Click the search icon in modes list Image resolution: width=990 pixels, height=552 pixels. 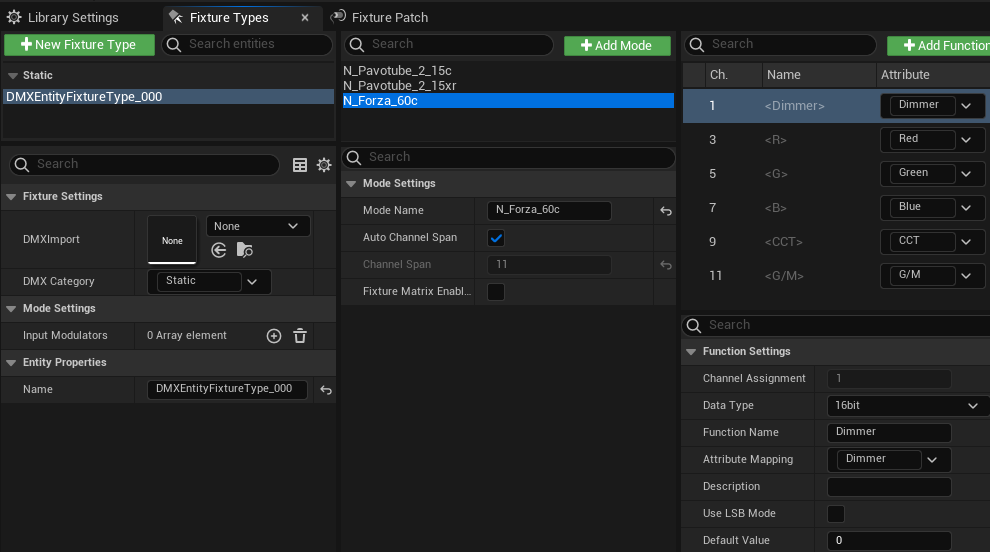357,44
